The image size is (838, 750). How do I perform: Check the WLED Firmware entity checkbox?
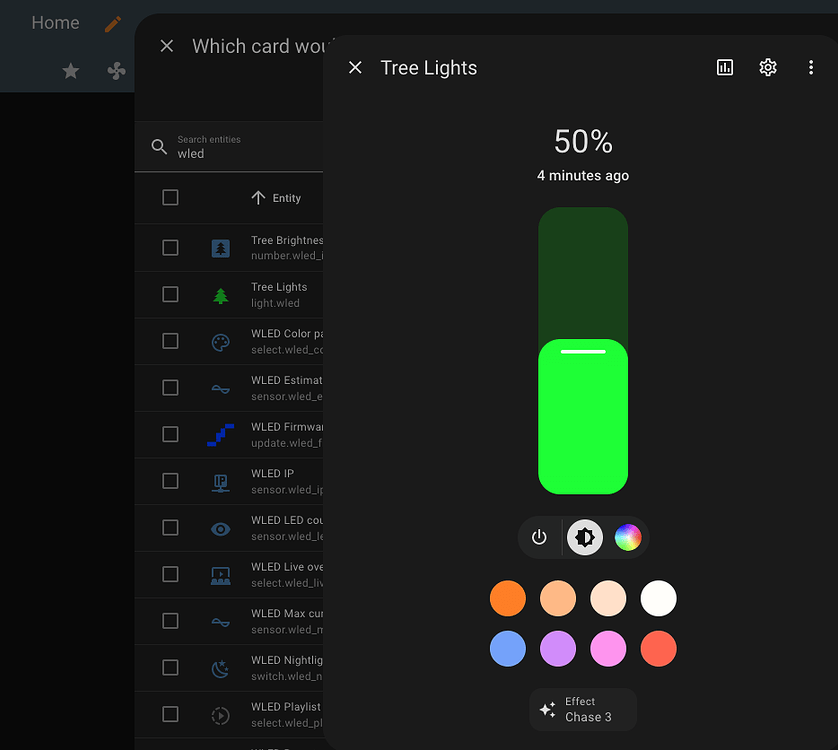170,434
